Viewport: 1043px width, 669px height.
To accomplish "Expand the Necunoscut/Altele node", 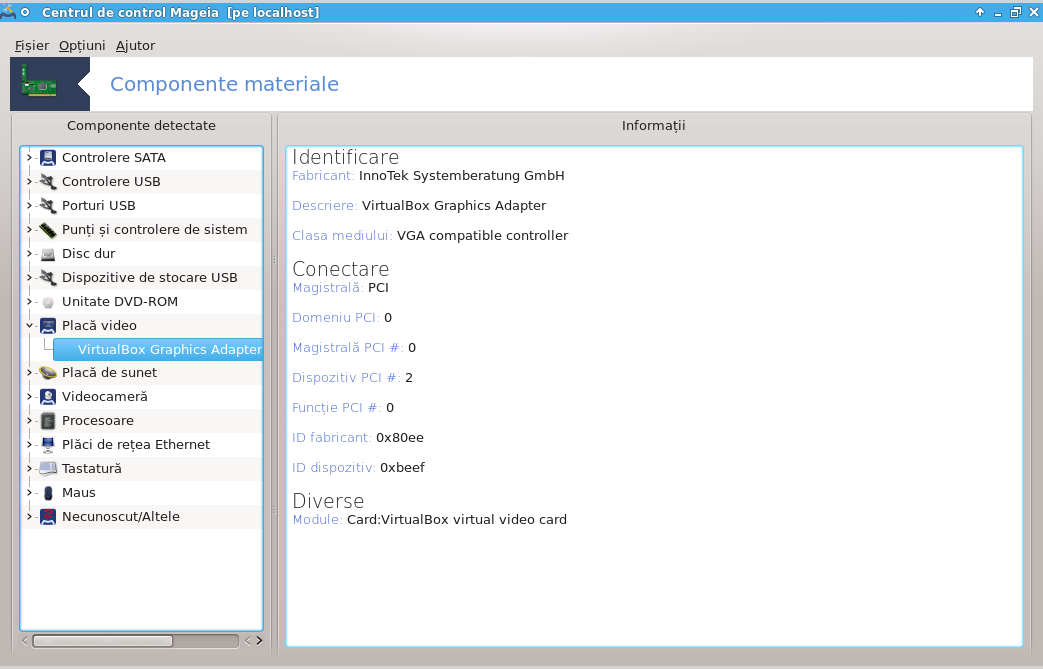I will [x=29, y=517].
